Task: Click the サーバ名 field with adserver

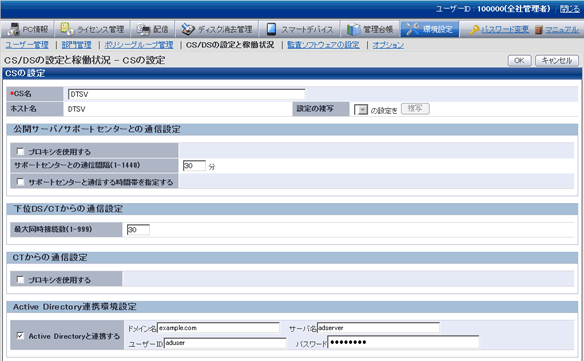Action: point(378,328)
